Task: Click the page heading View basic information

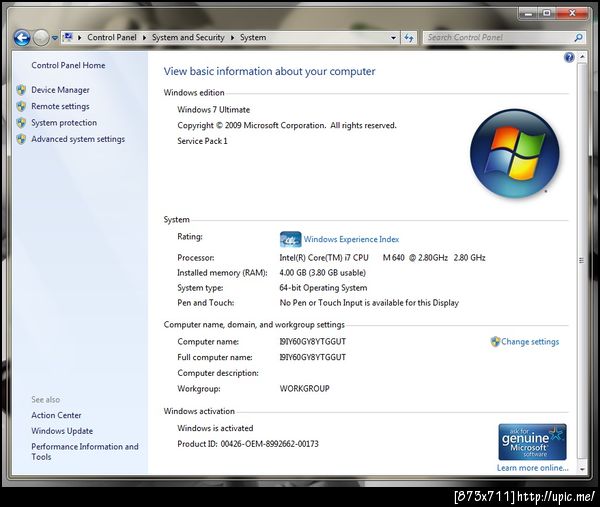Action: [x=269, y=72]
